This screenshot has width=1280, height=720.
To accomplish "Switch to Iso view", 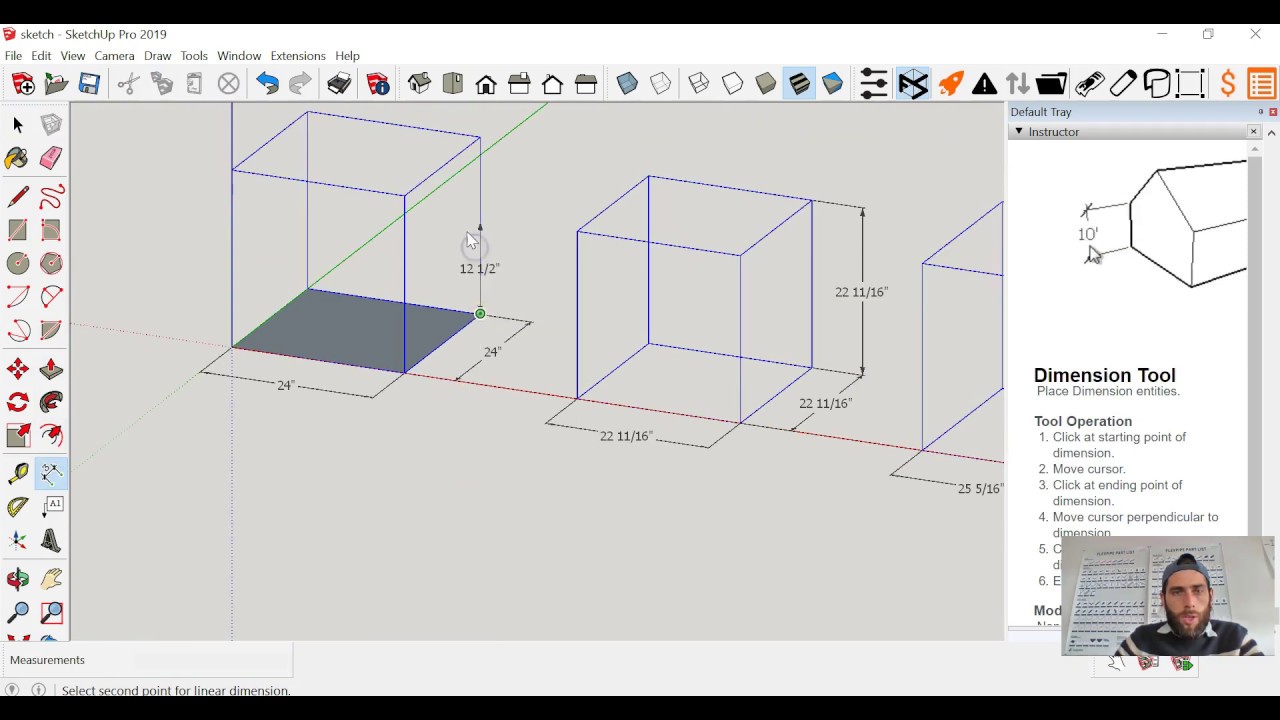I will (x=419, y=84).
